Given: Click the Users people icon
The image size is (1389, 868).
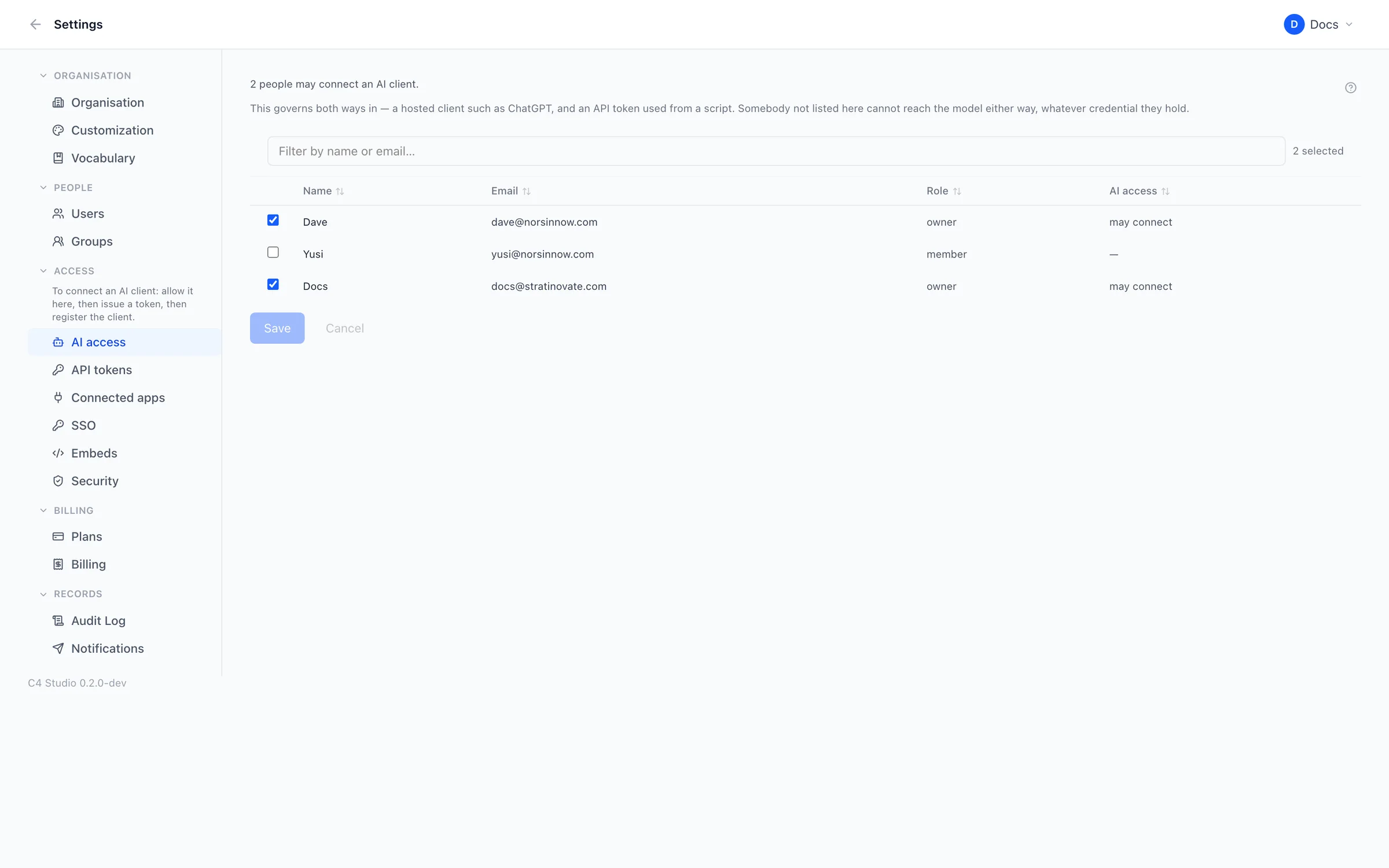Looking at the screenshot, I should 58,214.
